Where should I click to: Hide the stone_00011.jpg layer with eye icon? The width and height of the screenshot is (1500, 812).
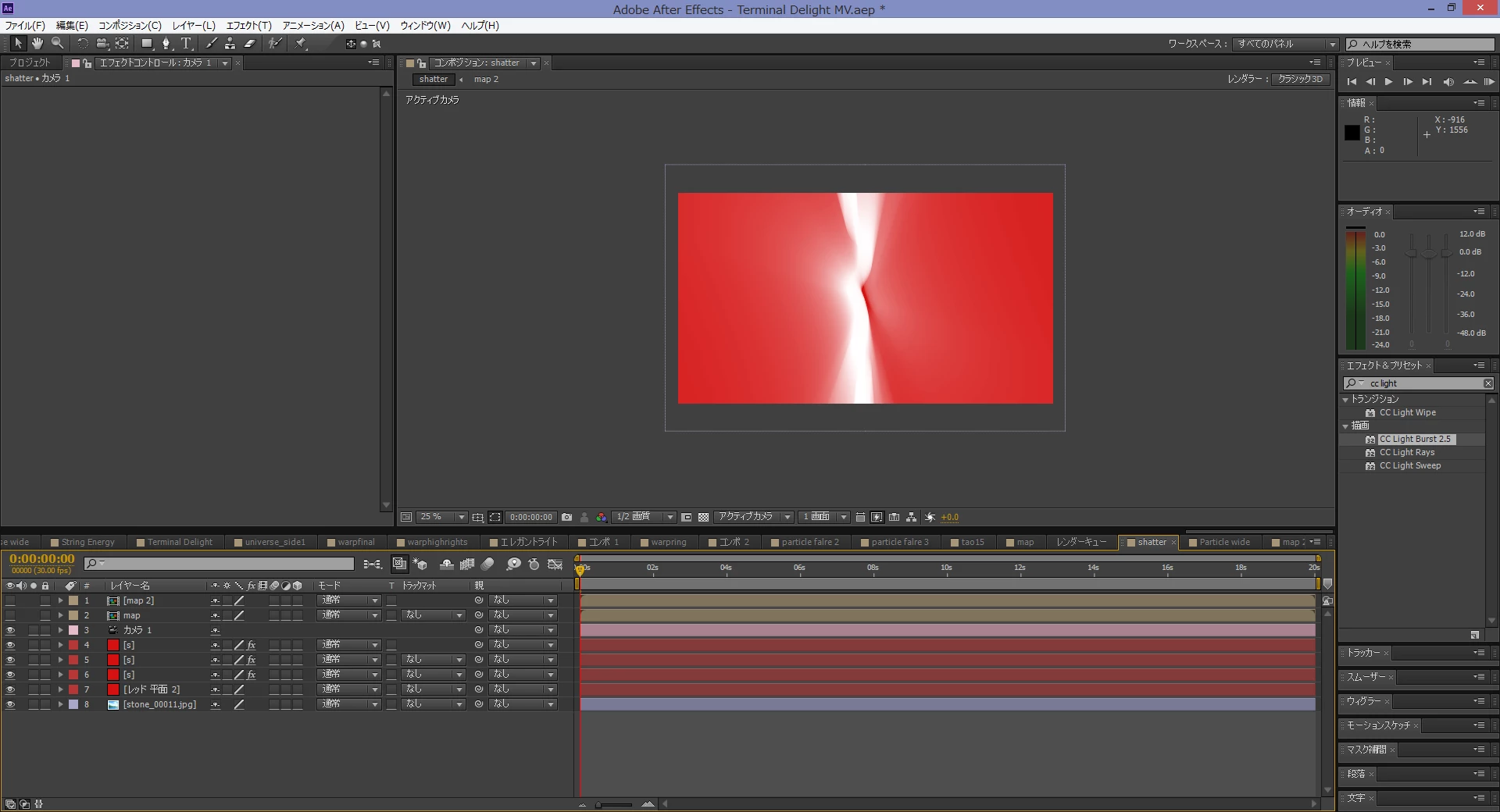click(x=10, y=704)
